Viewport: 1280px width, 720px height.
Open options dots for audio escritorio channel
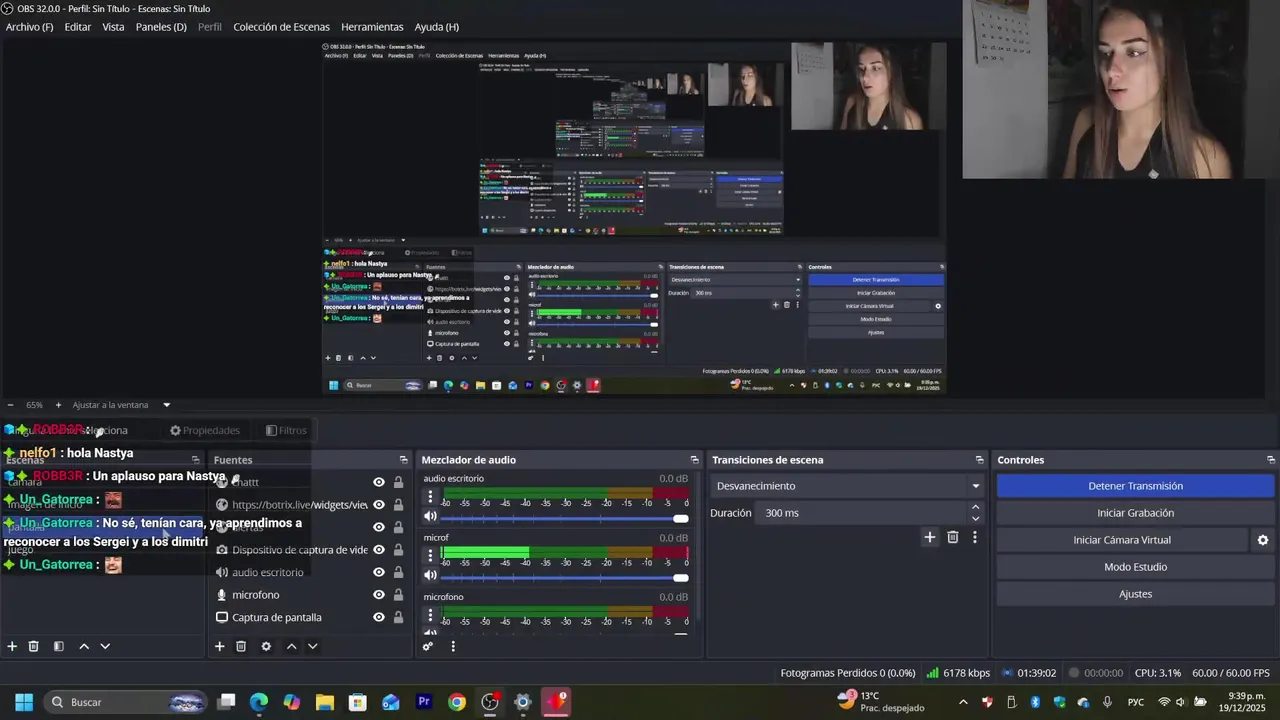(431, 497)
